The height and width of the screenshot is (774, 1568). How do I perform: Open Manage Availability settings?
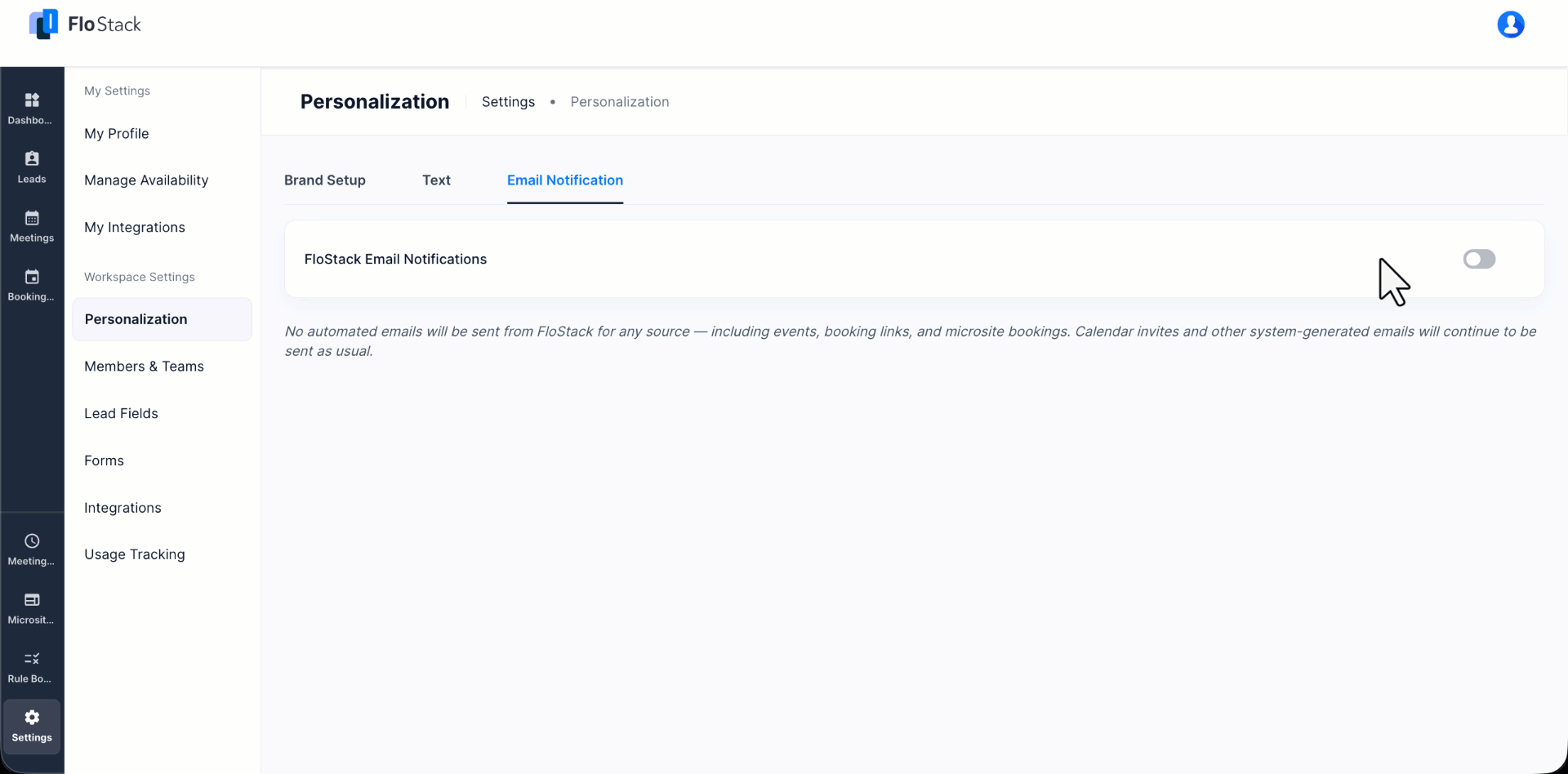click(x=146, y=180)
